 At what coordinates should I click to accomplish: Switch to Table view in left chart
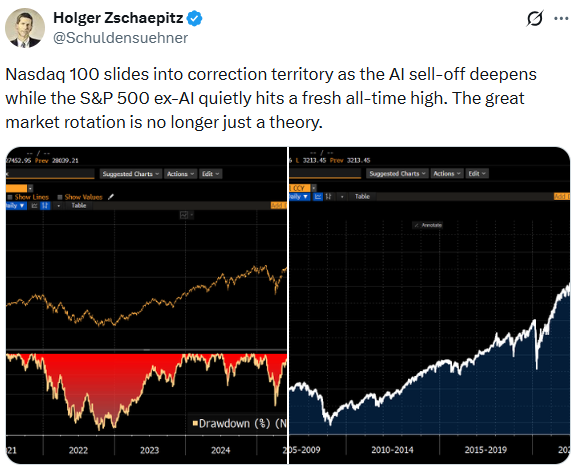coord(79,206)
